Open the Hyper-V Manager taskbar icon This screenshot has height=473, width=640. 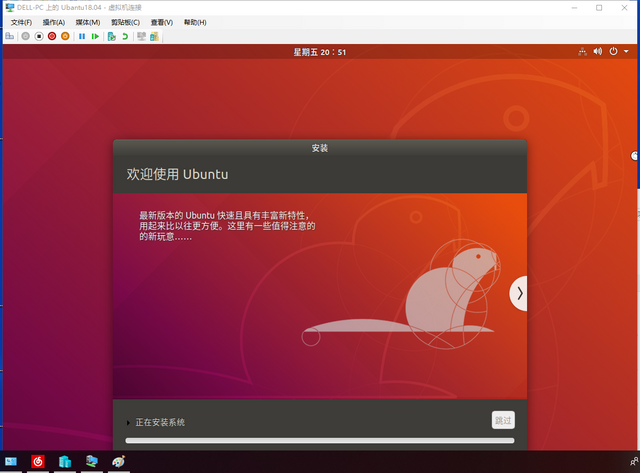click(x=65, y=462)
